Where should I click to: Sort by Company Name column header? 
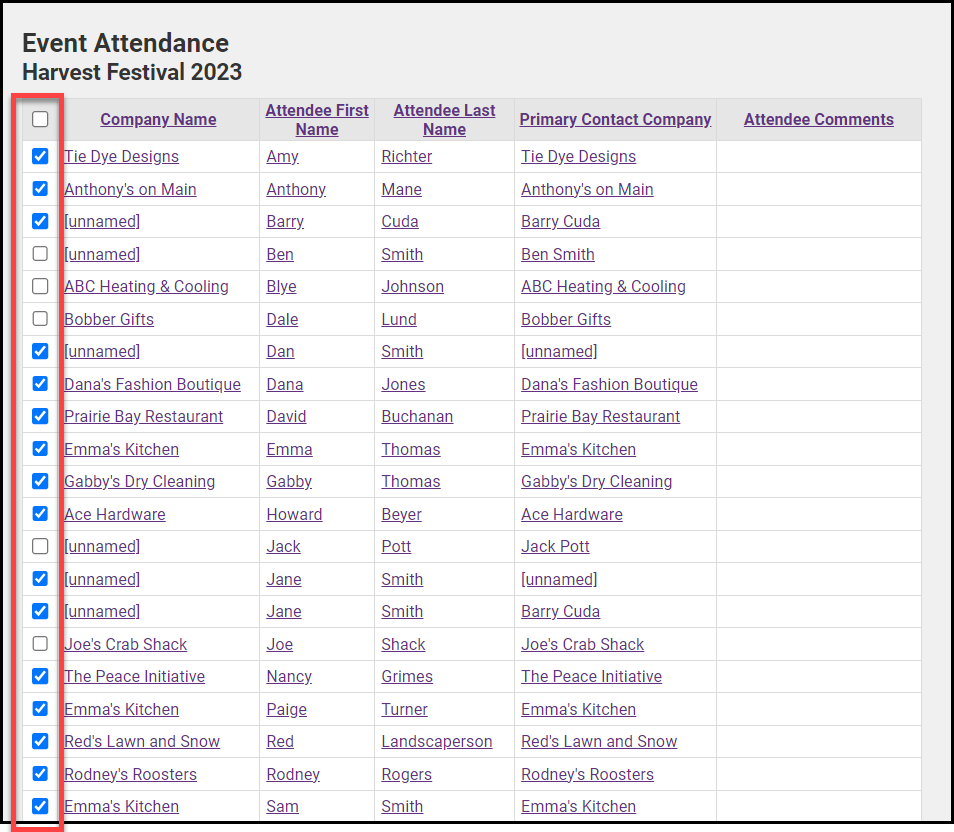point(158,119)
